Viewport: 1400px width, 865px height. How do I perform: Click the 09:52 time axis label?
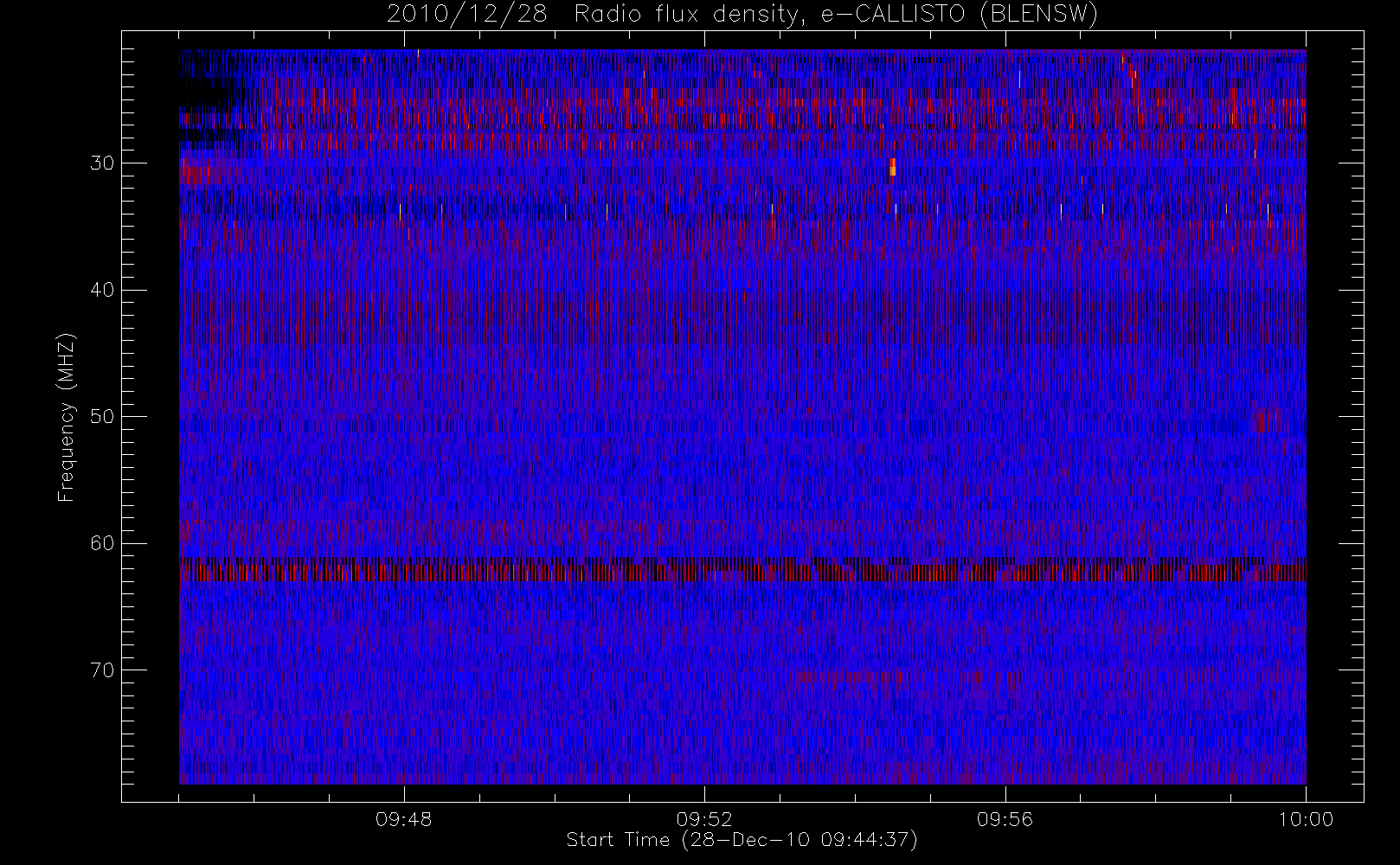(x=704, y=819)
